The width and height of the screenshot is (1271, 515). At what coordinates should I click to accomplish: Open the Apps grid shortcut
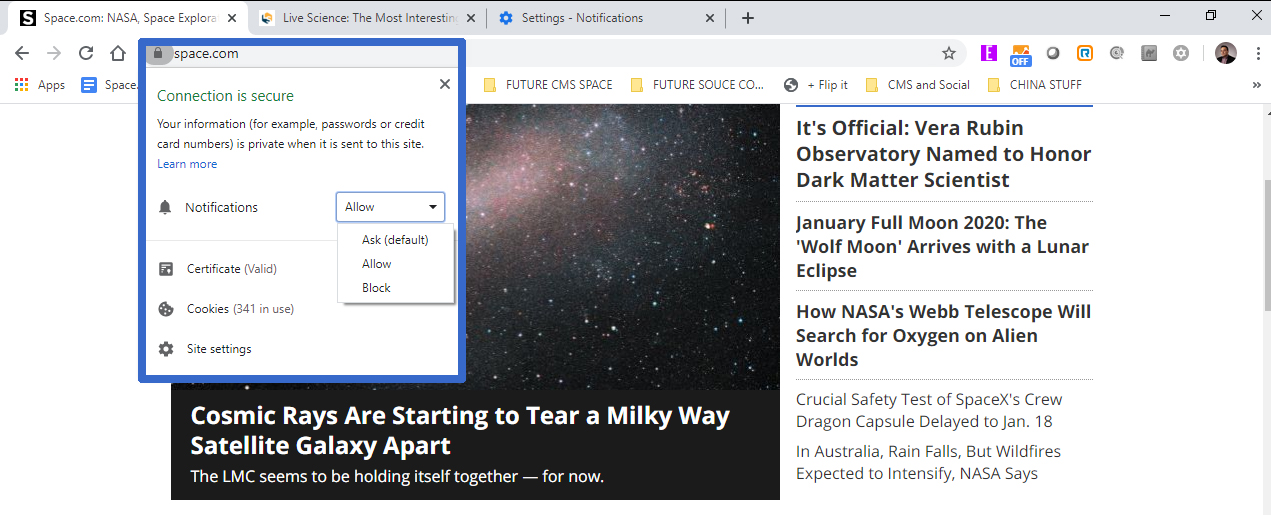[x=40, y=85]
